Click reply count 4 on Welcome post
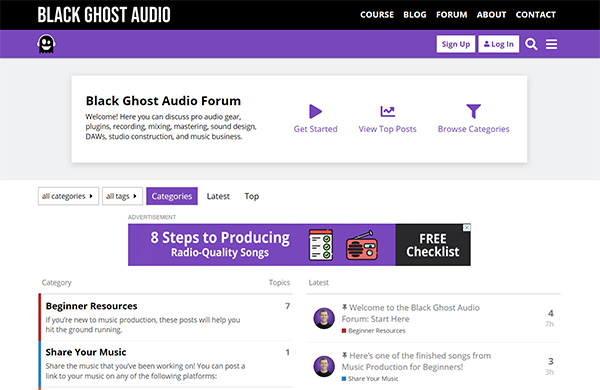600x390 pixels. [x=551, y=313]
